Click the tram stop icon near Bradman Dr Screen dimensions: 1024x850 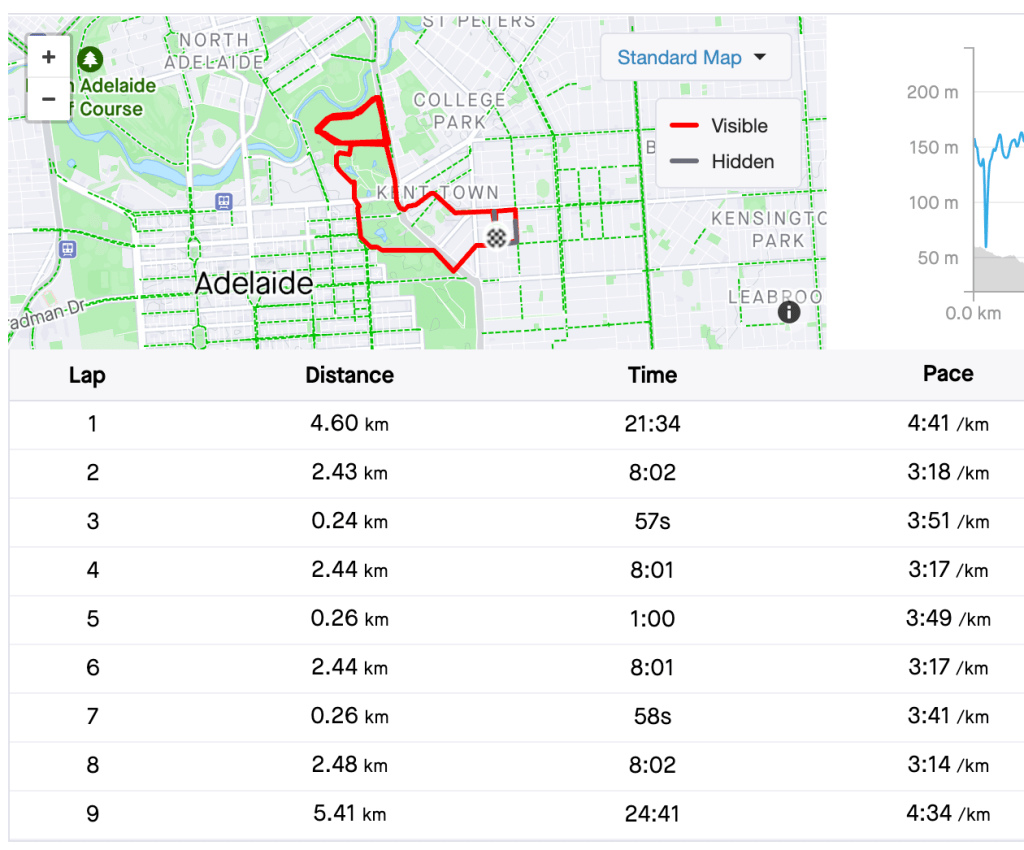click(67, 248)
